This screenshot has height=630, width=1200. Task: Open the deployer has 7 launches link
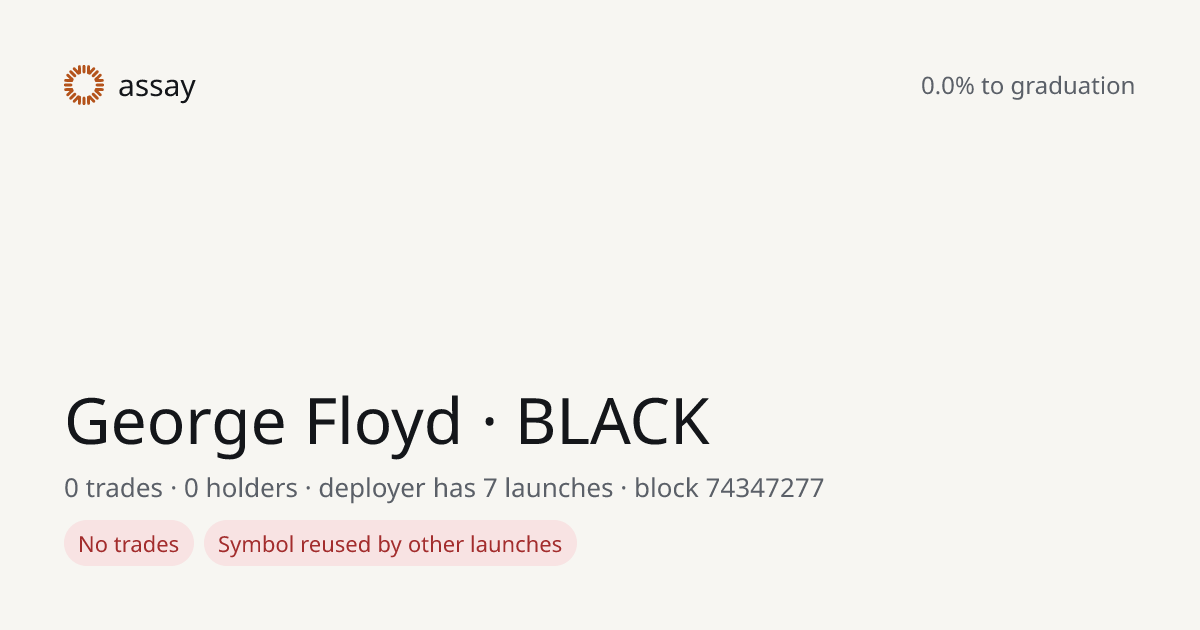(466, 488)
